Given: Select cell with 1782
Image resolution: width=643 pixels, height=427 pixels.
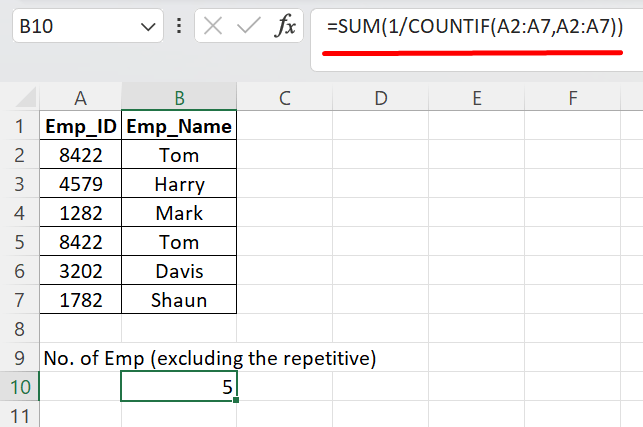Looking at the screenshot, I should point(81,300).
